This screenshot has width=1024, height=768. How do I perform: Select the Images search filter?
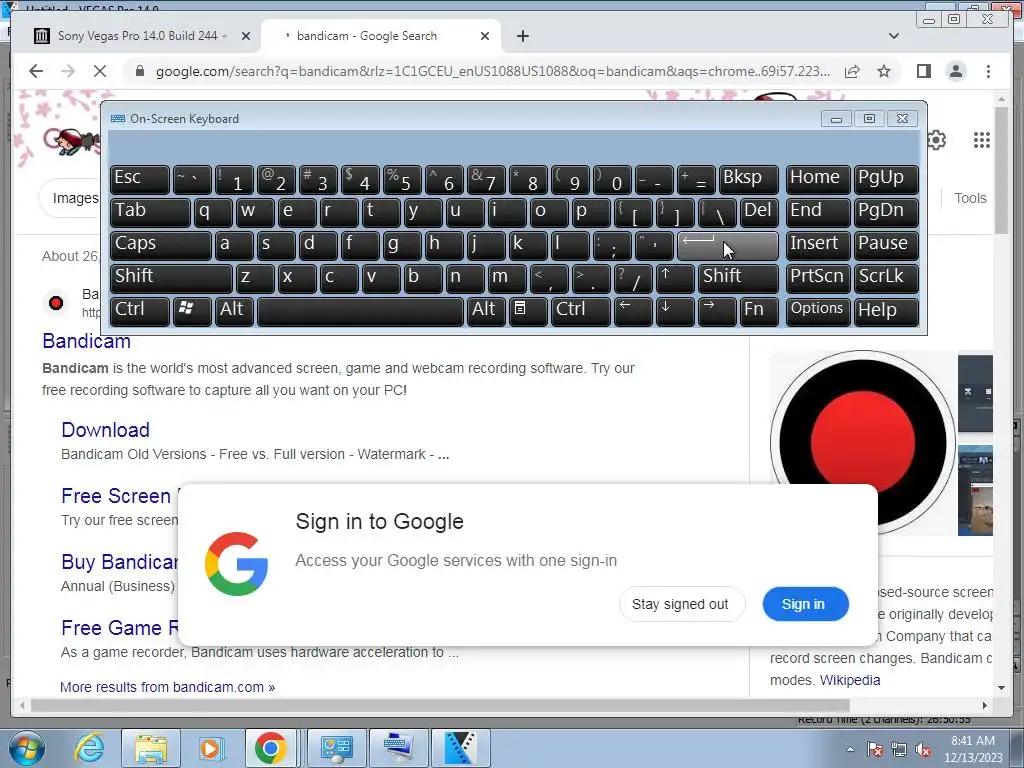tap(74, 198)
